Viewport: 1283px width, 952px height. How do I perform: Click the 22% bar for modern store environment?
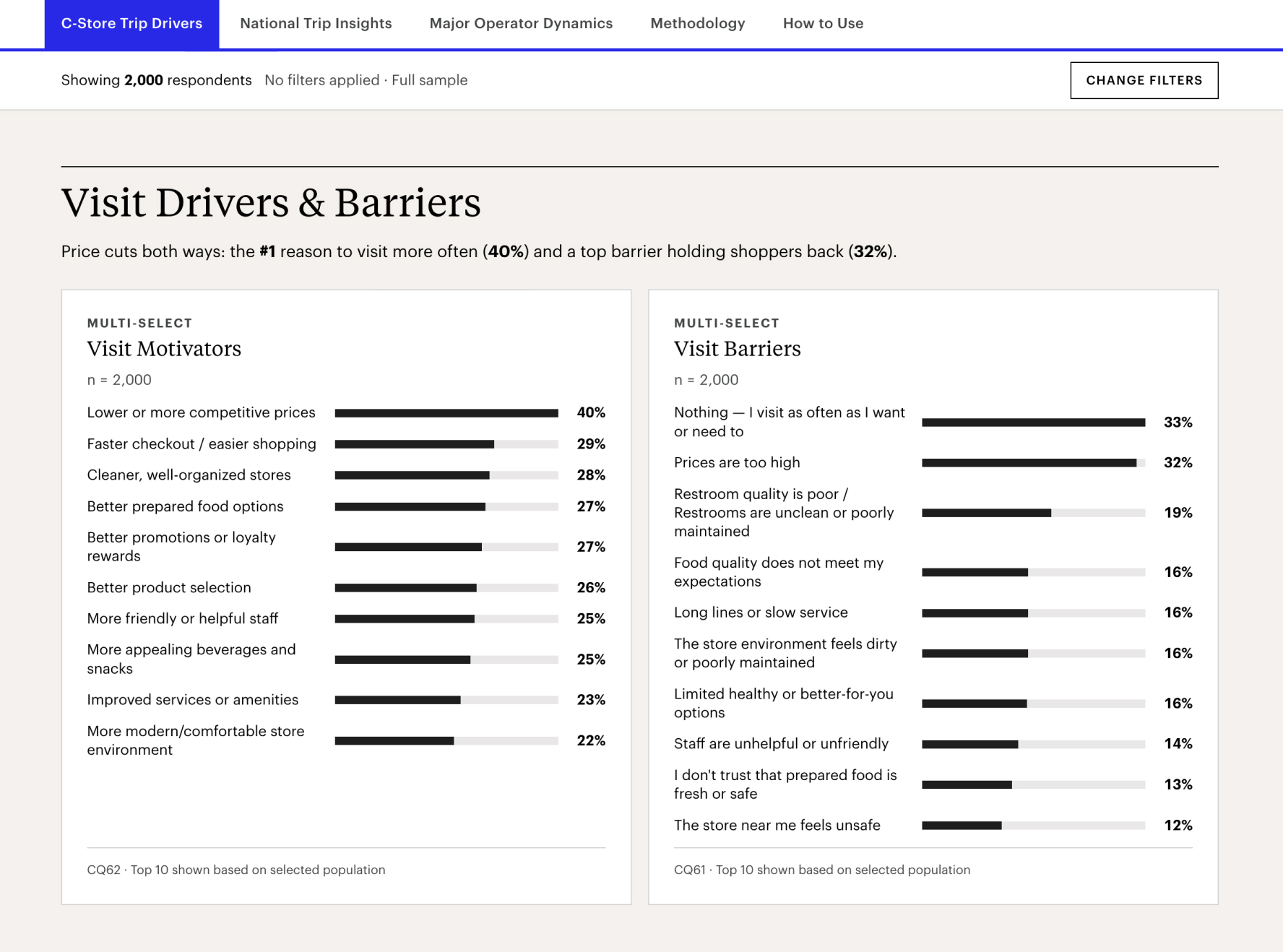446,741
